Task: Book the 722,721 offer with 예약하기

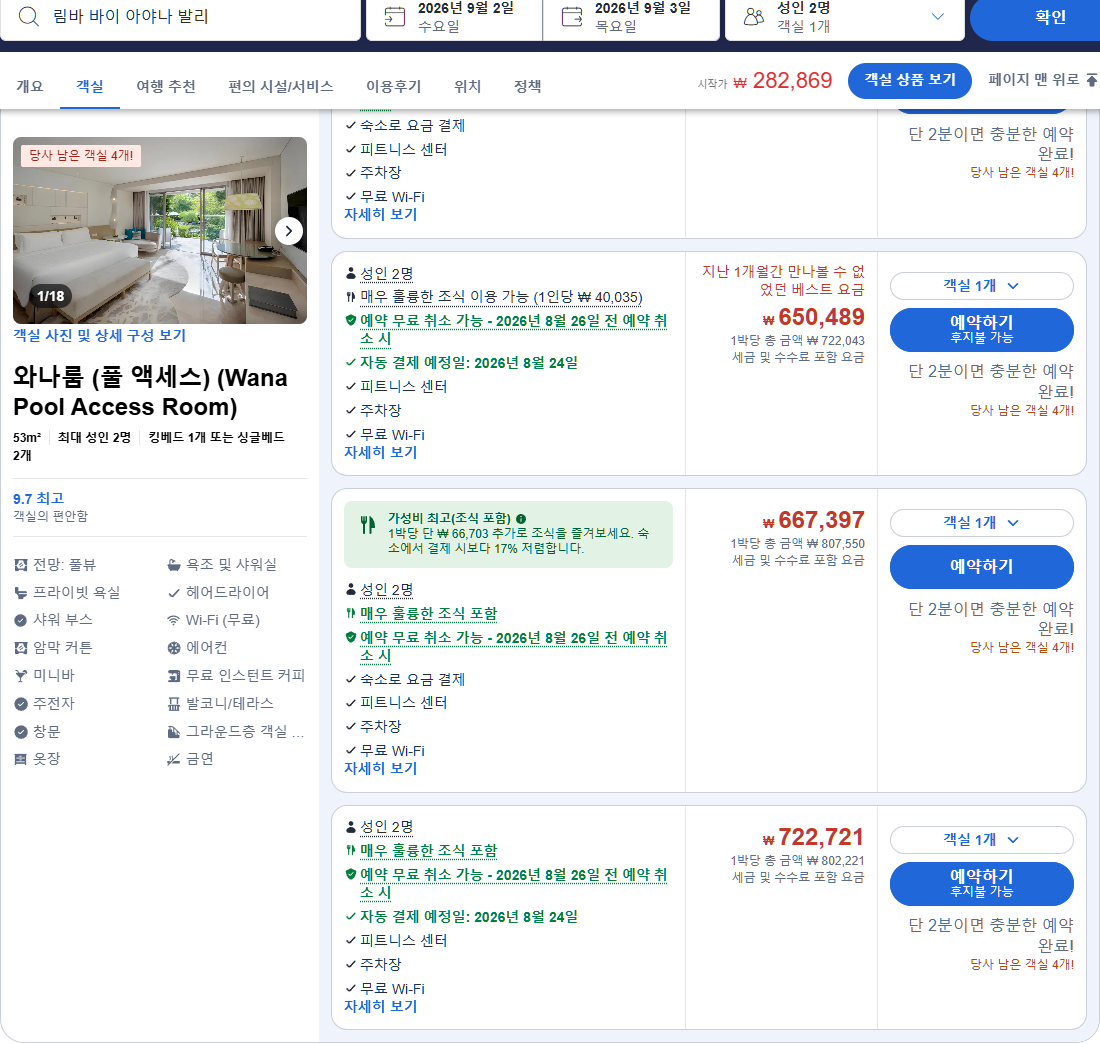Action: 981,884
